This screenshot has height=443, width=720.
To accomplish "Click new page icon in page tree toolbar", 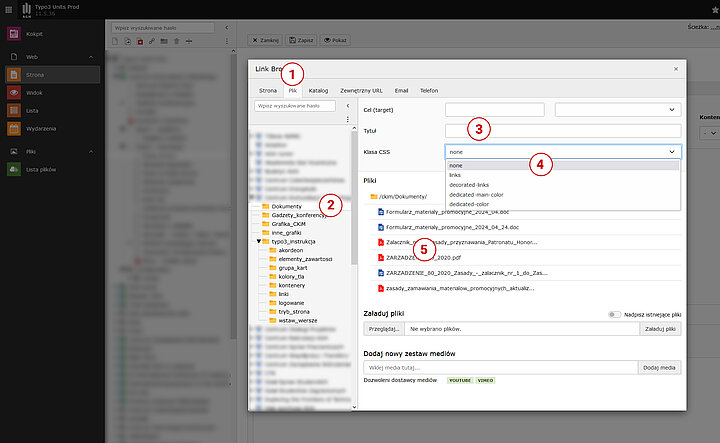I will [x=115, y=41].
